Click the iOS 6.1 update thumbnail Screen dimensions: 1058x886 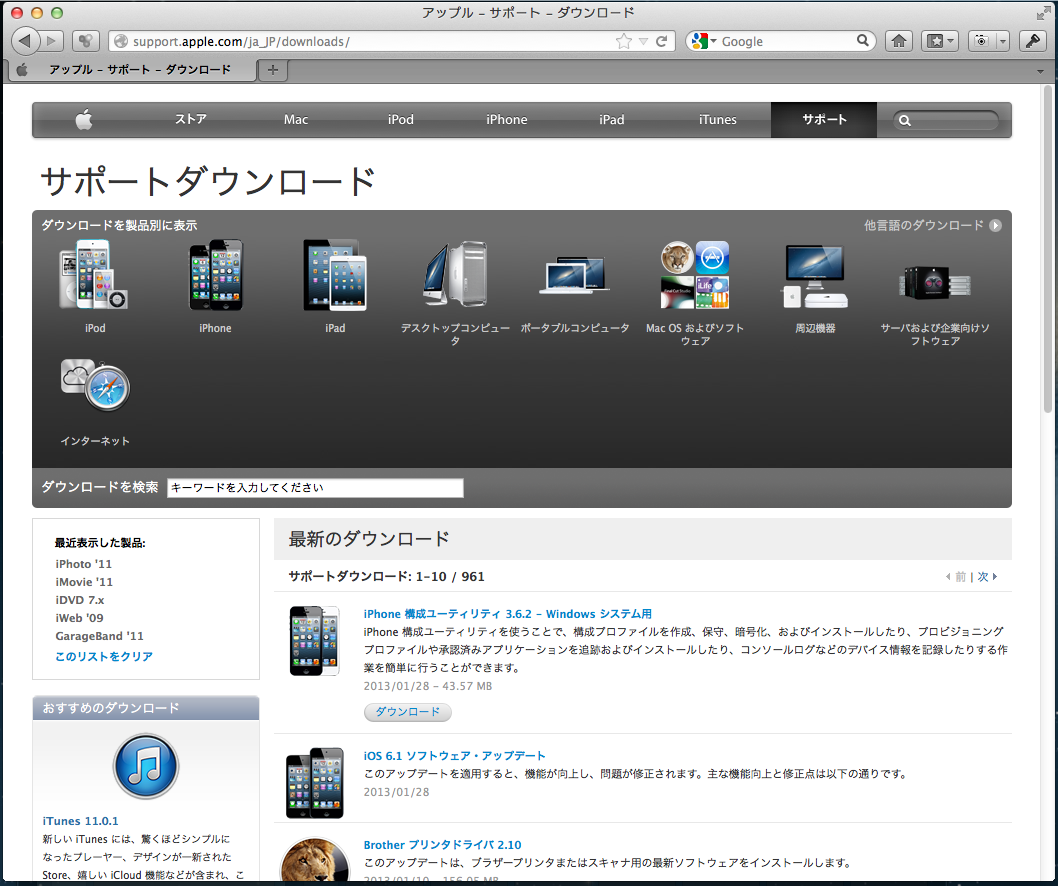pyautogui.click(x=314, y=783)
